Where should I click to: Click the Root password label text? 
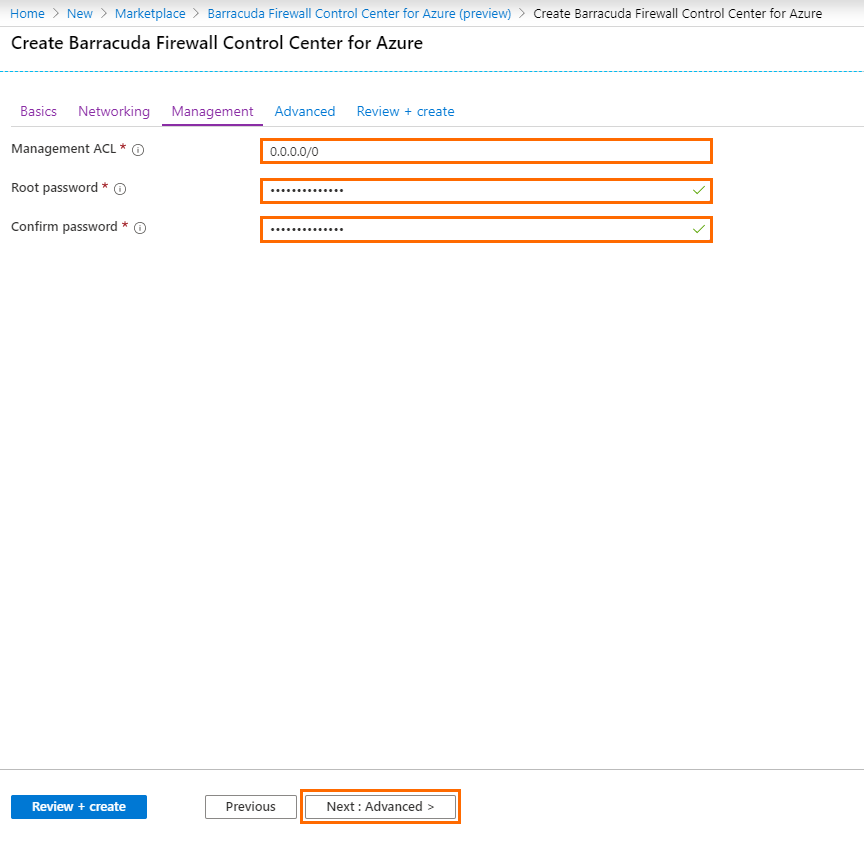pos(55,188)
